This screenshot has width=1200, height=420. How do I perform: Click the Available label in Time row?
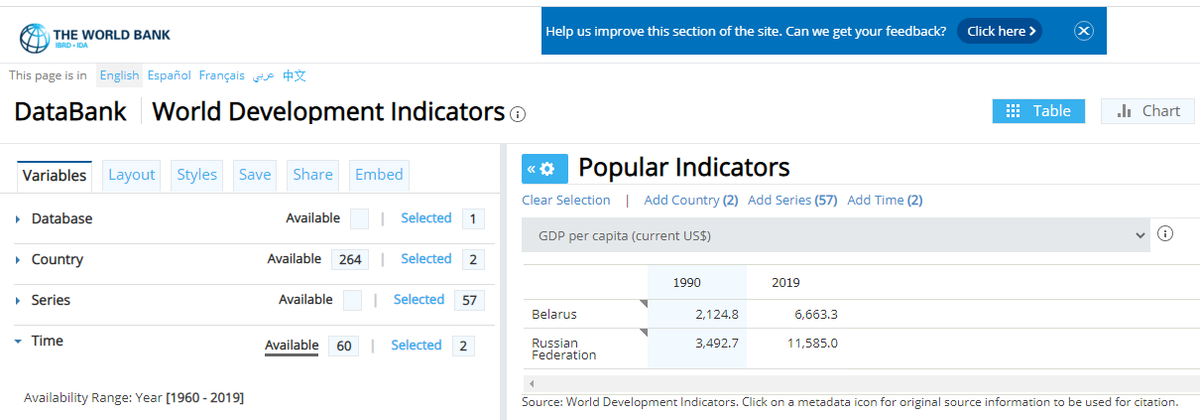pyautogui.click(x=291, y=346)
